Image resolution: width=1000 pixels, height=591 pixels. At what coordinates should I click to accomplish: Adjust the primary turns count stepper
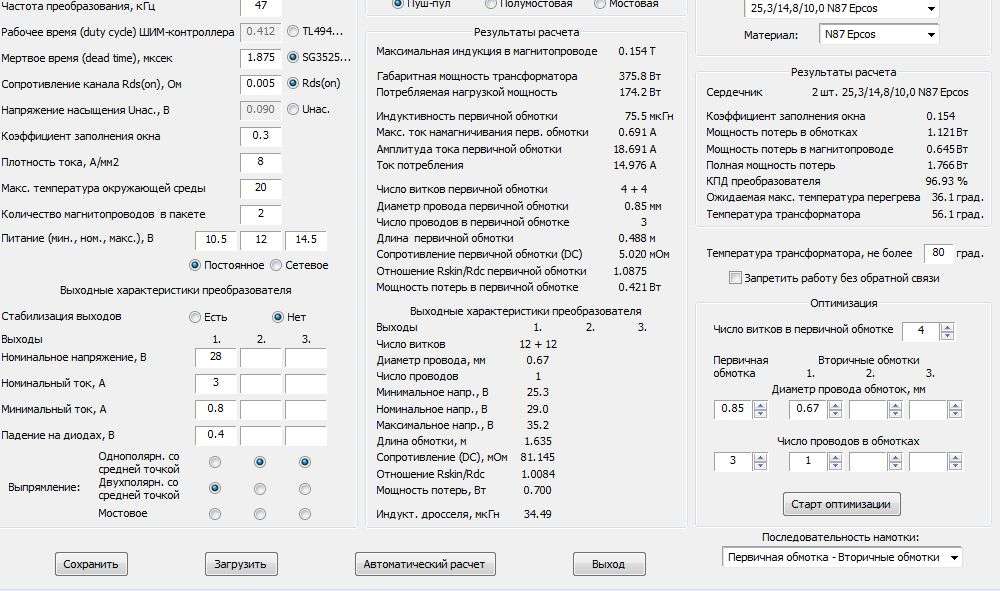pyautogui.click(x=947, y=331)
